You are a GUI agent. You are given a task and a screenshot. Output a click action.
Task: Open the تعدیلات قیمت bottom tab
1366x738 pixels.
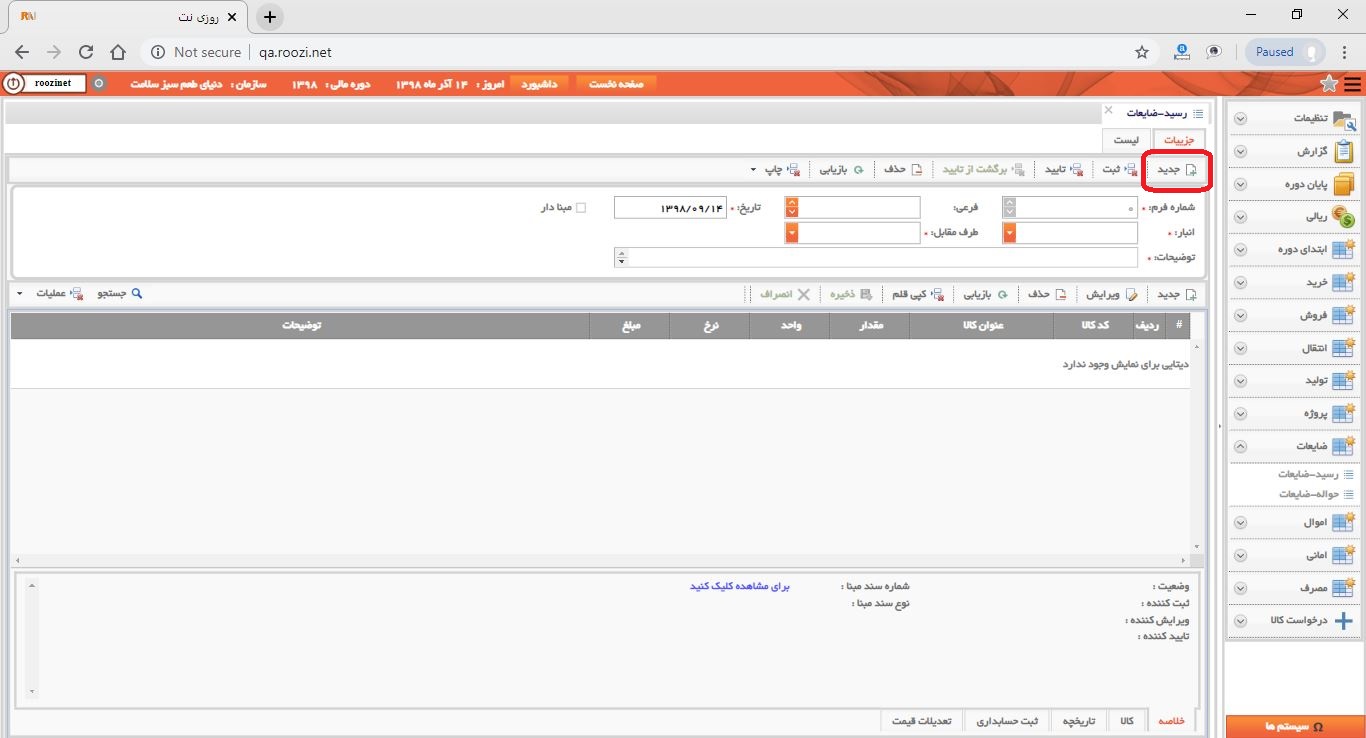pos(924,721)
